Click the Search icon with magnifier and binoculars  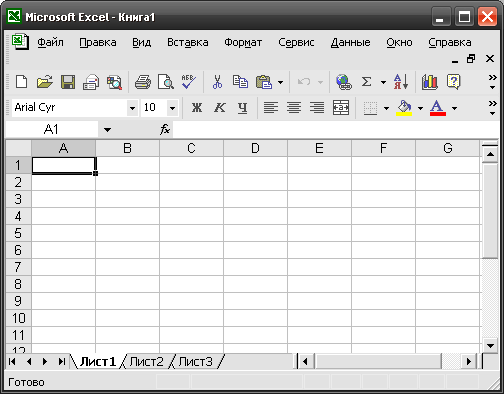point(114,82)
